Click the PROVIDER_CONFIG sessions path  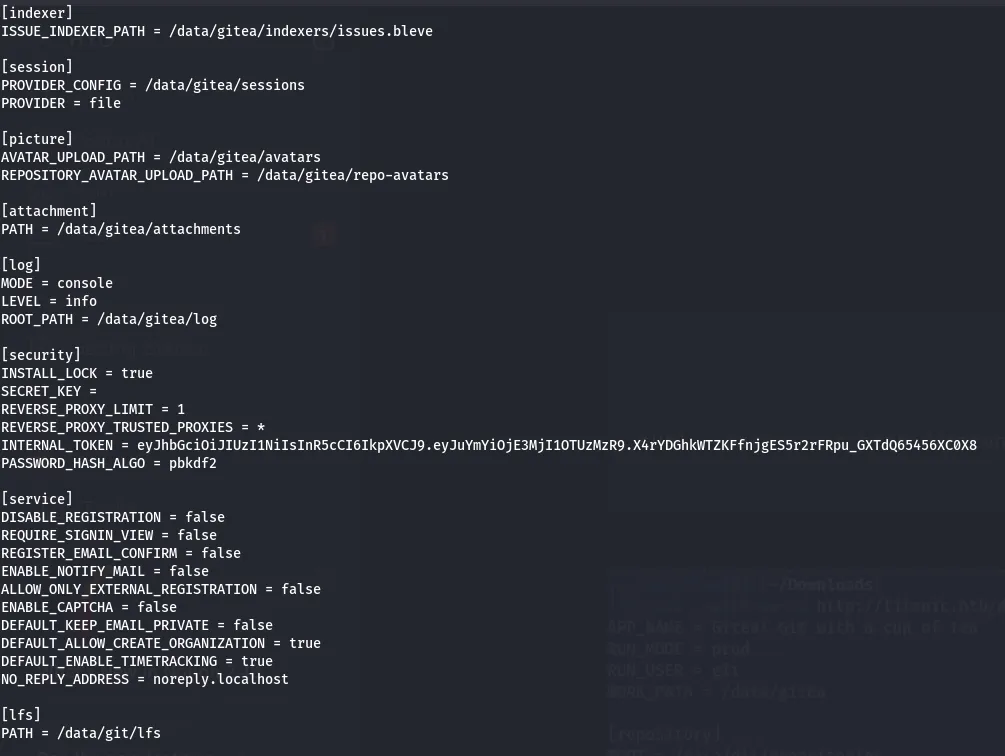tap(225, 85)
